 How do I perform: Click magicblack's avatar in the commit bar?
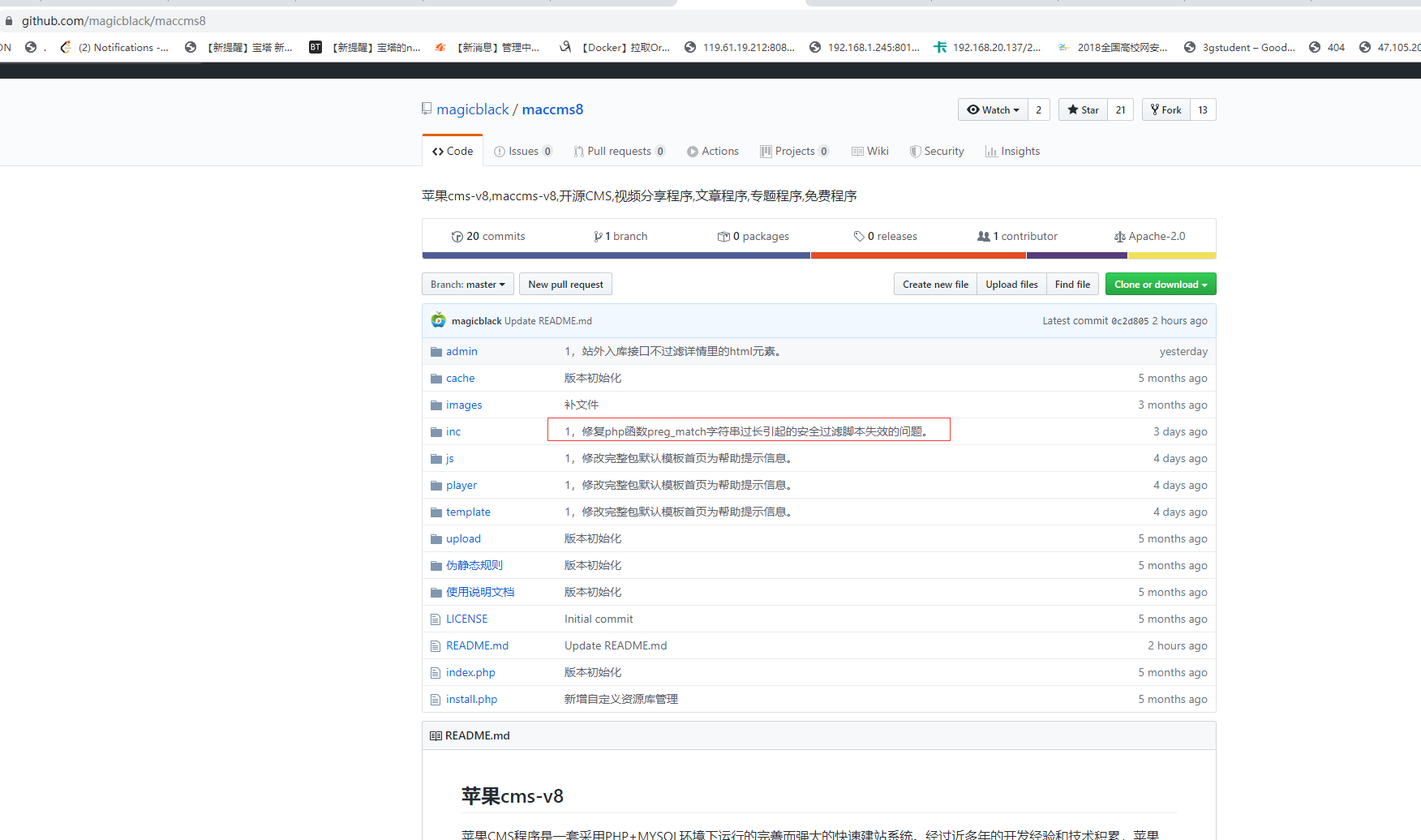click(439, 320)
